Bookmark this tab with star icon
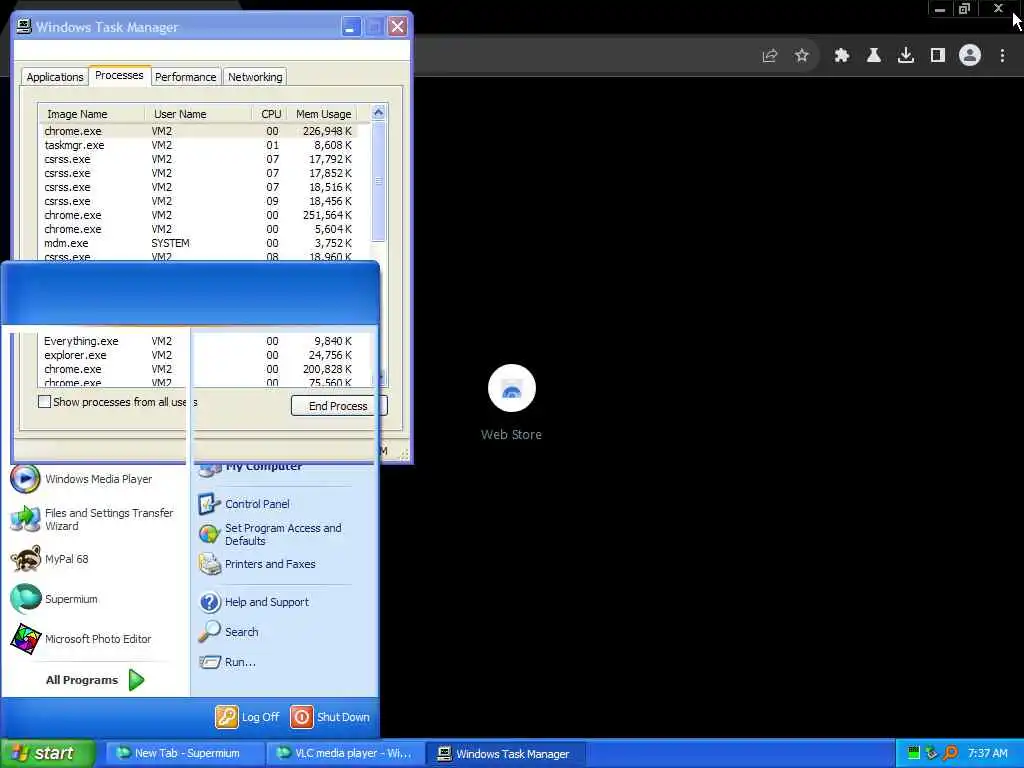Screen dimensions: 1024x768 802,56
